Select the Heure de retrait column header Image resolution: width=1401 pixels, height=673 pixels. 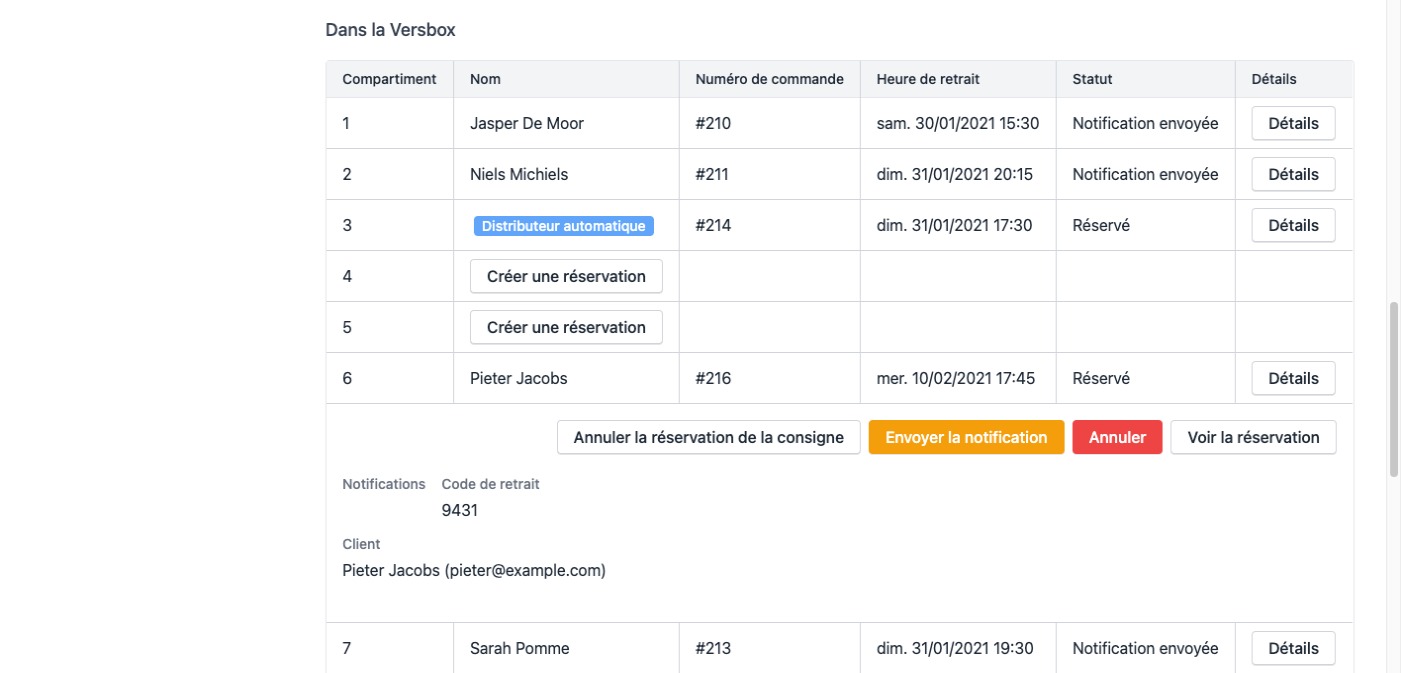point(927,79)
